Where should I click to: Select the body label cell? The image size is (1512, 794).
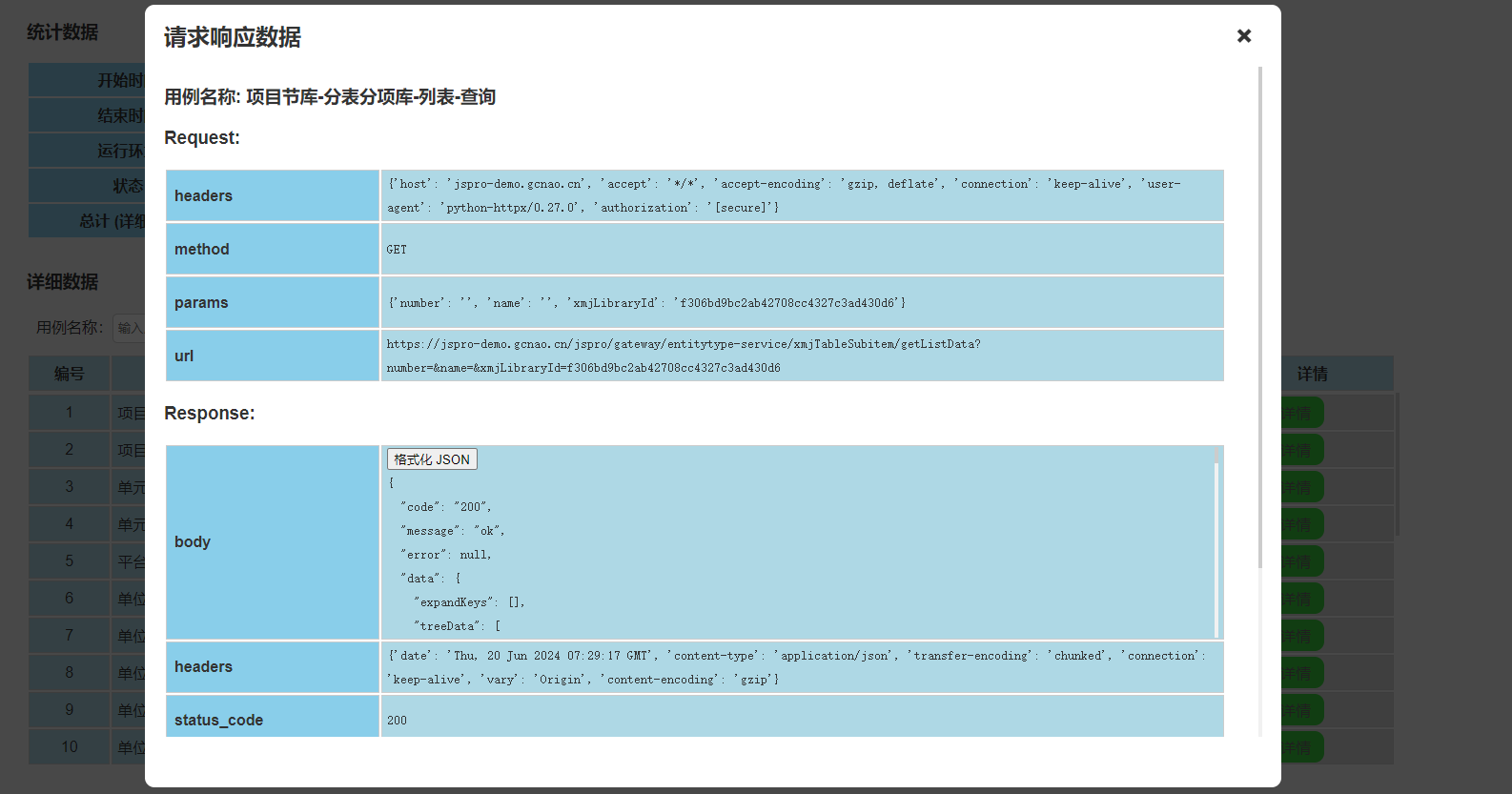[273, 541]
